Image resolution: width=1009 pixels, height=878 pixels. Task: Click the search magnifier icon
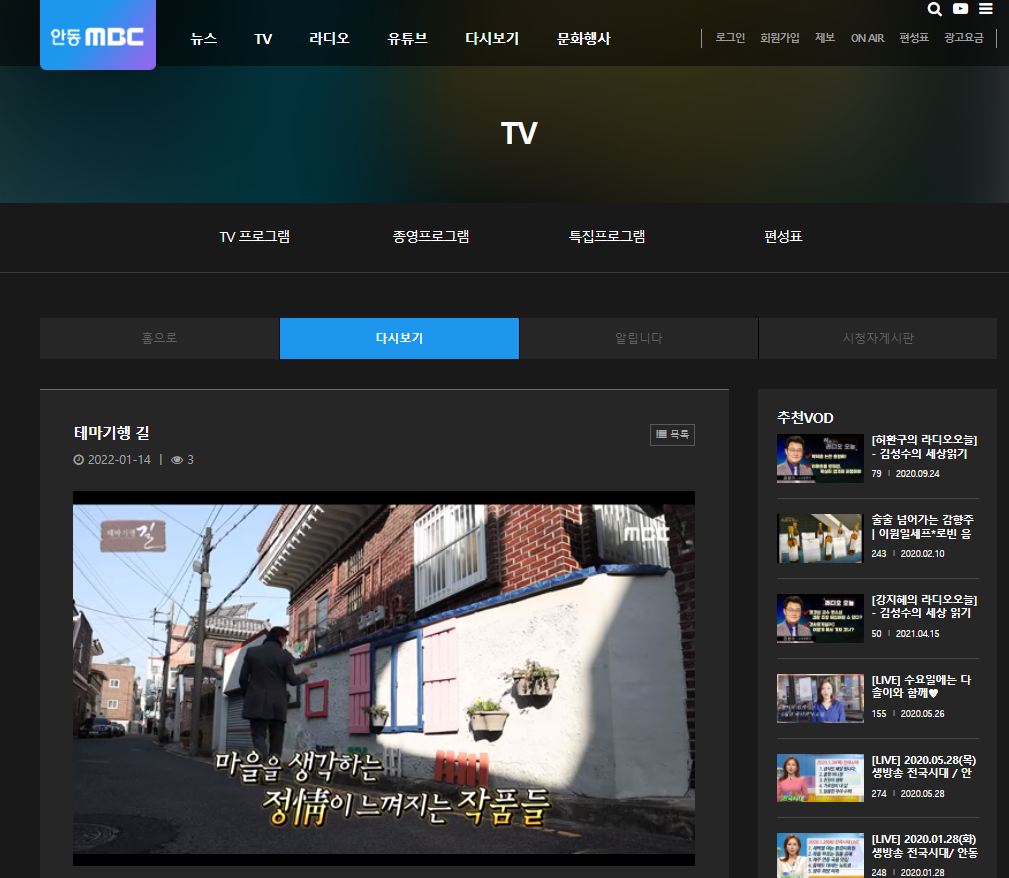935,9
